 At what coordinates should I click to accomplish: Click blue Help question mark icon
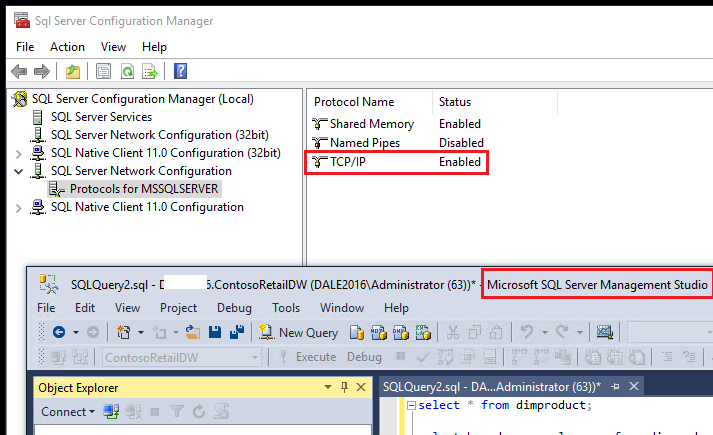click(x=181, y=71)
